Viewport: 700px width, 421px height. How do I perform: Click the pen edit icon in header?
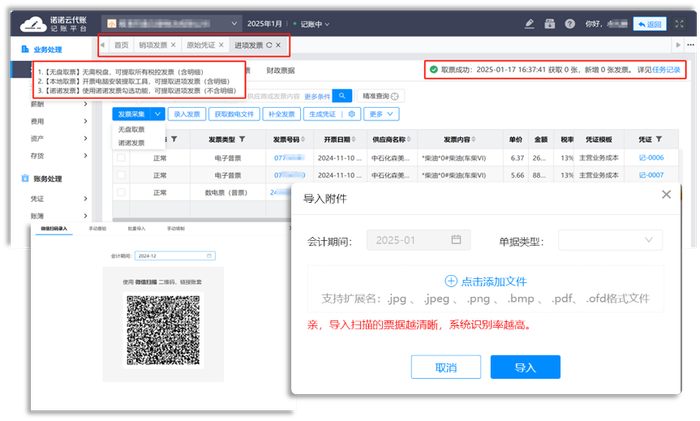click(x=529, y=24)
